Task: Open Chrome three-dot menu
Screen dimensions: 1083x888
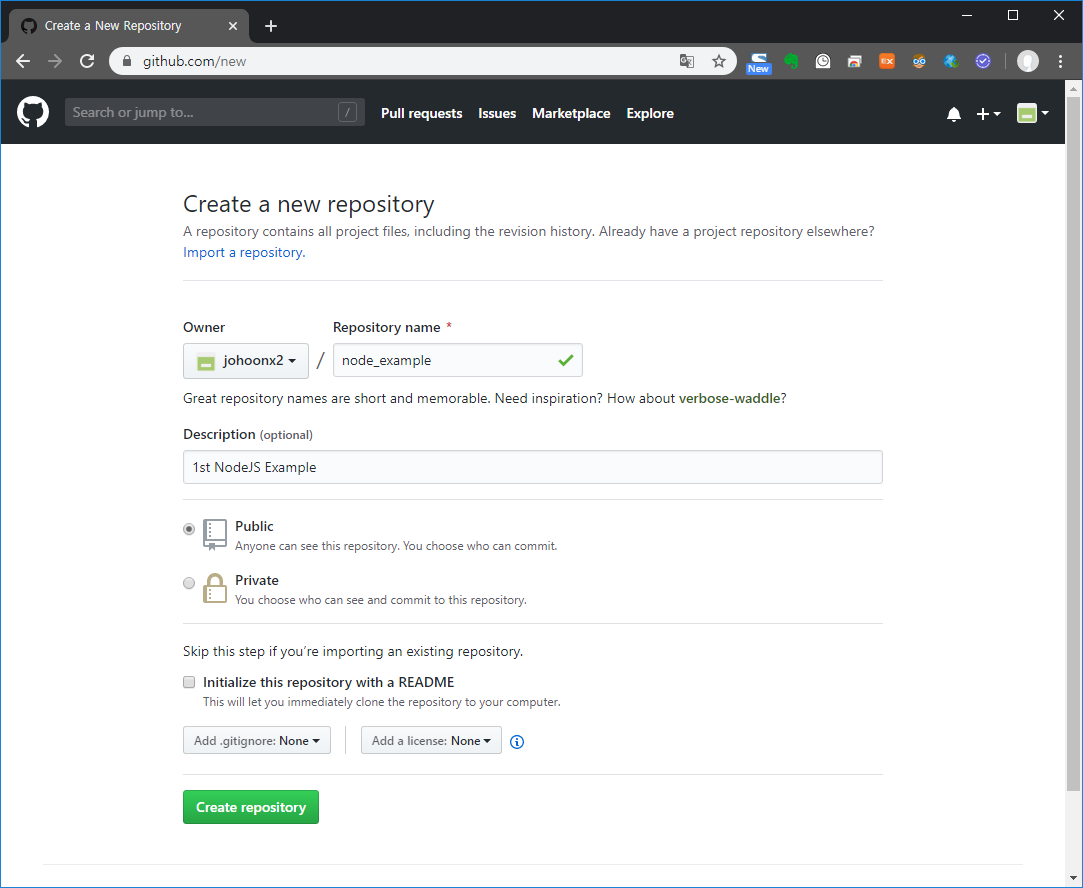Action: [1060, 61]
